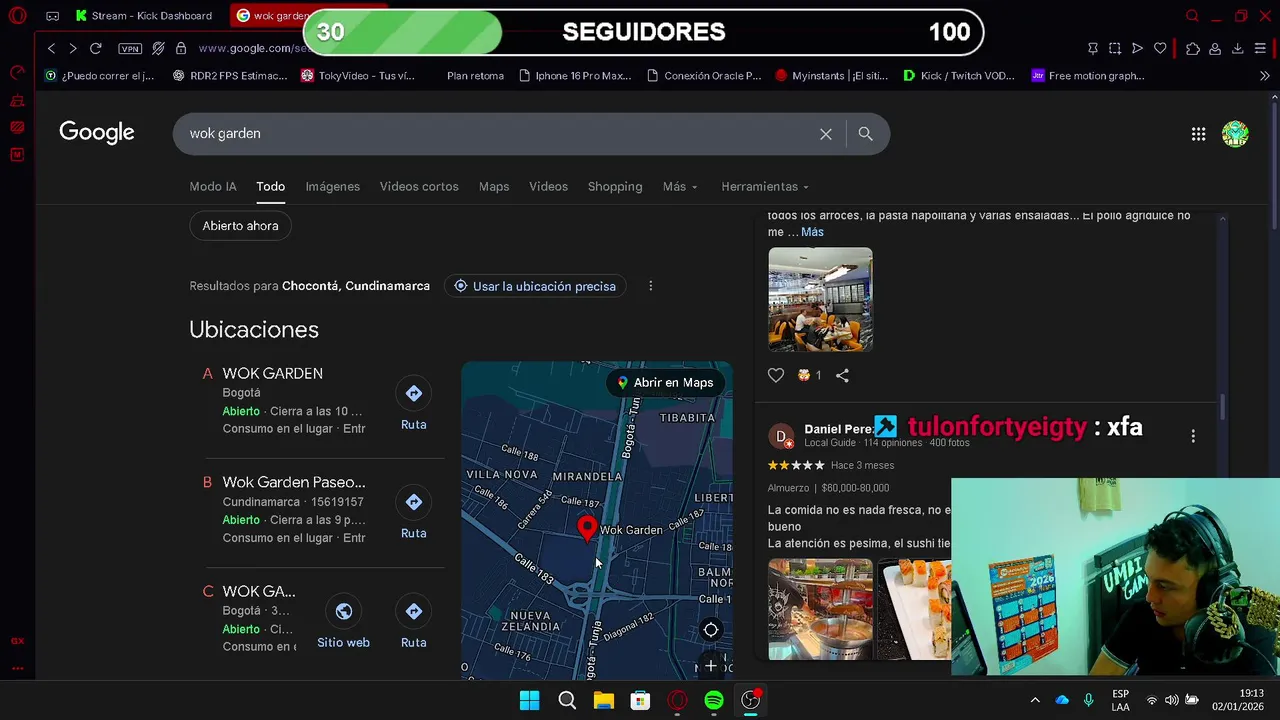Screen dimensions: 1280x720
Task: Clear search text with X icon
Action: (826, 134)
